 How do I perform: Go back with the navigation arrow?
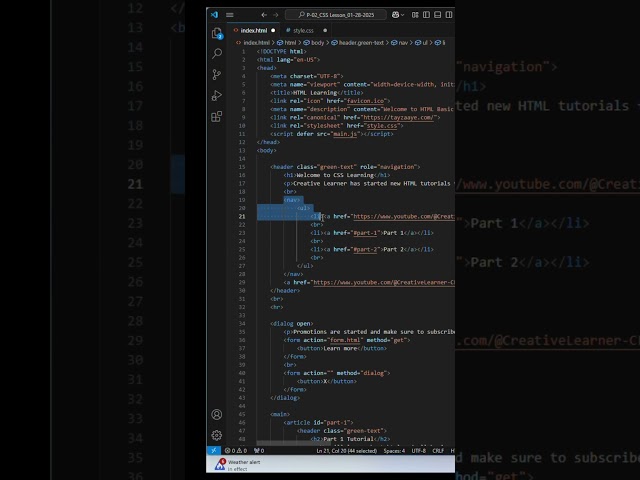click(264, 15)
